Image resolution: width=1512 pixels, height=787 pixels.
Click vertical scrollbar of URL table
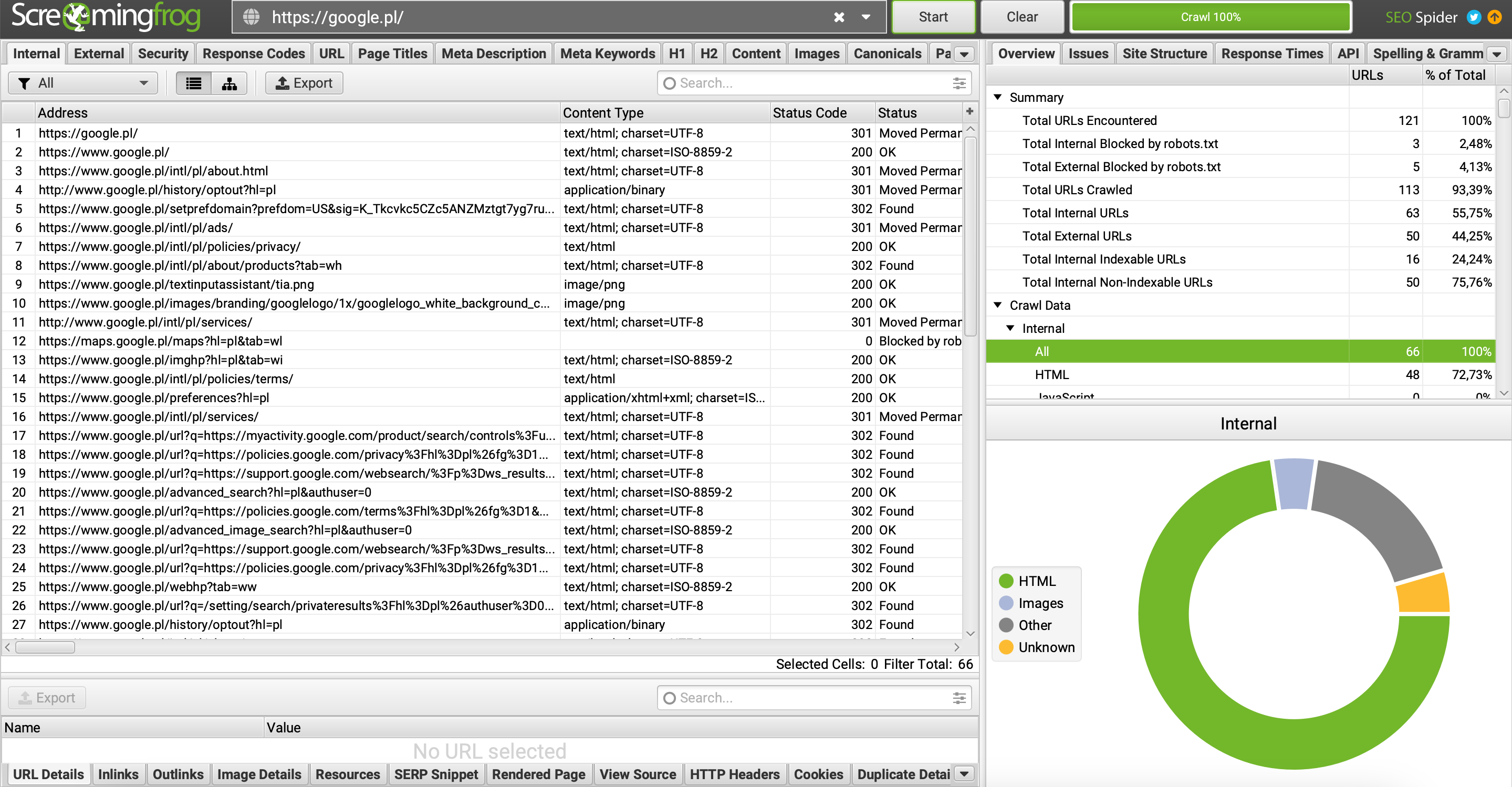tap(970, 236)
